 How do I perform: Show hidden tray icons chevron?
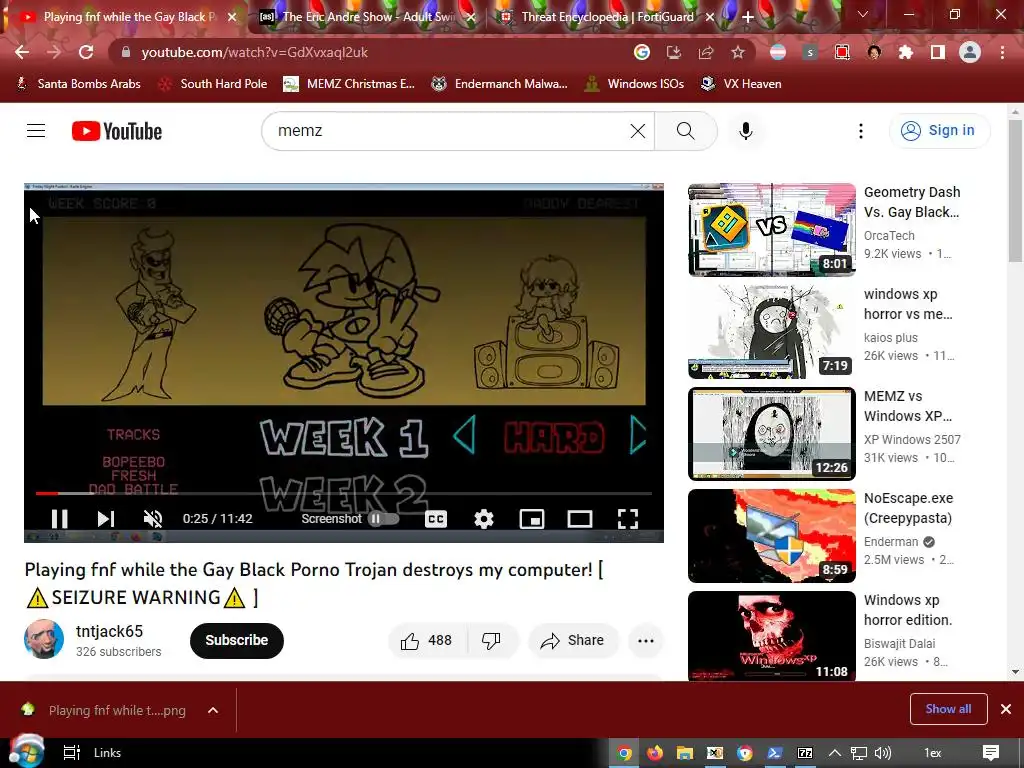(x=834, y=753)
